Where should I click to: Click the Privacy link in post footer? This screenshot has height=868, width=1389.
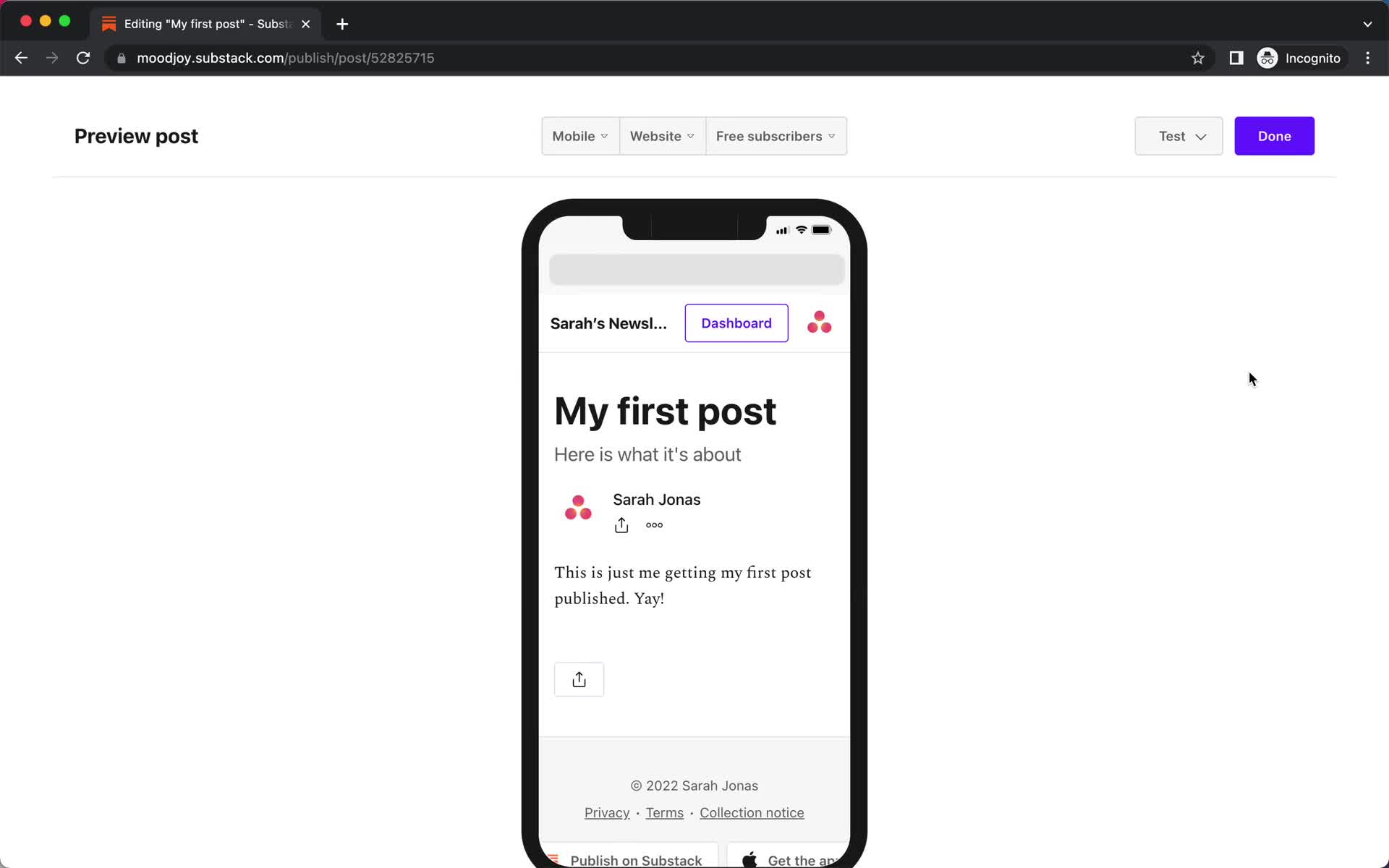606,812
